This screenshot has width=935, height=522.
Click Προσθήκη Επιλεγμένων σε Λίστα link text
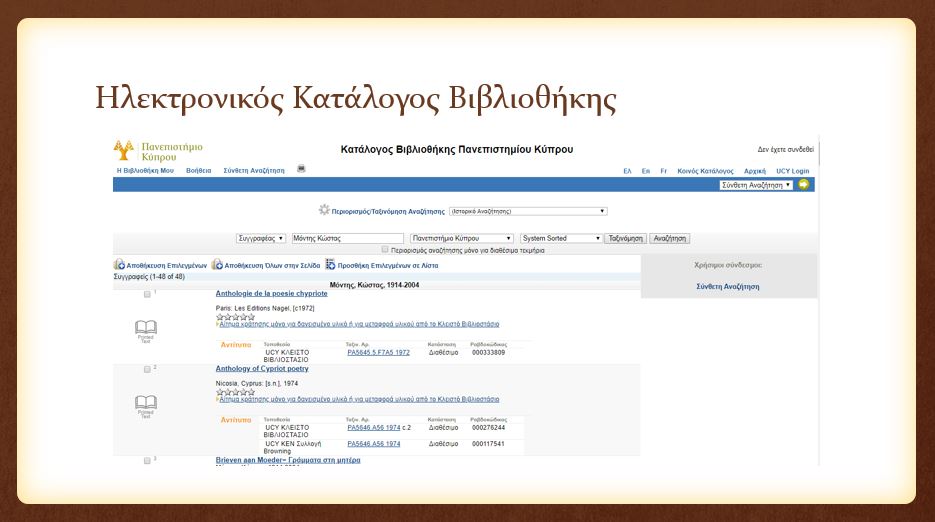click(388, 265)
